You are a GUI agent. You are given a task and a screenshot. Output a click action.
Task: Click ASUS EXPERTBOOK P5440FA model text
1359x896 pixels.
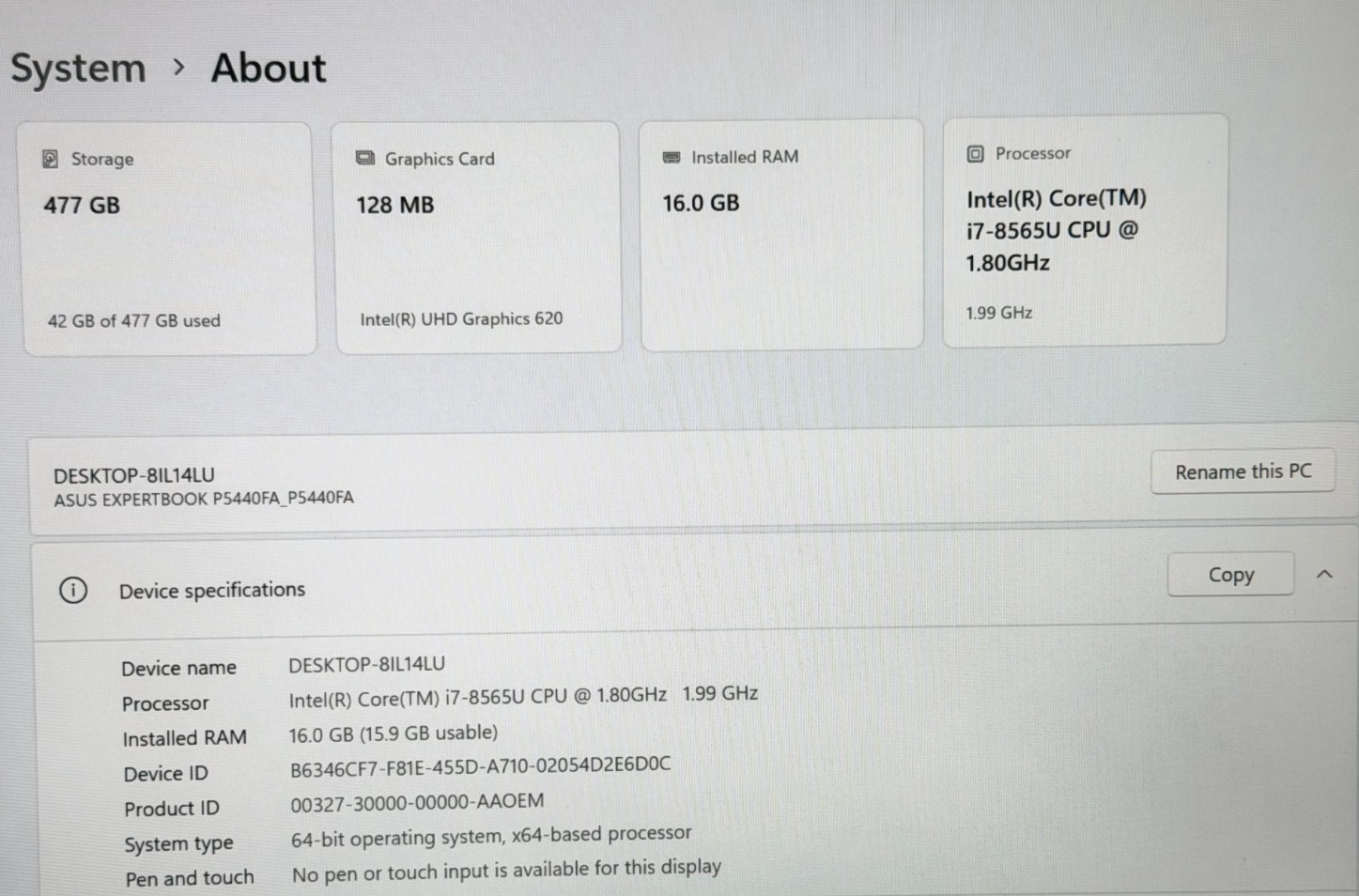coord(204,499)
